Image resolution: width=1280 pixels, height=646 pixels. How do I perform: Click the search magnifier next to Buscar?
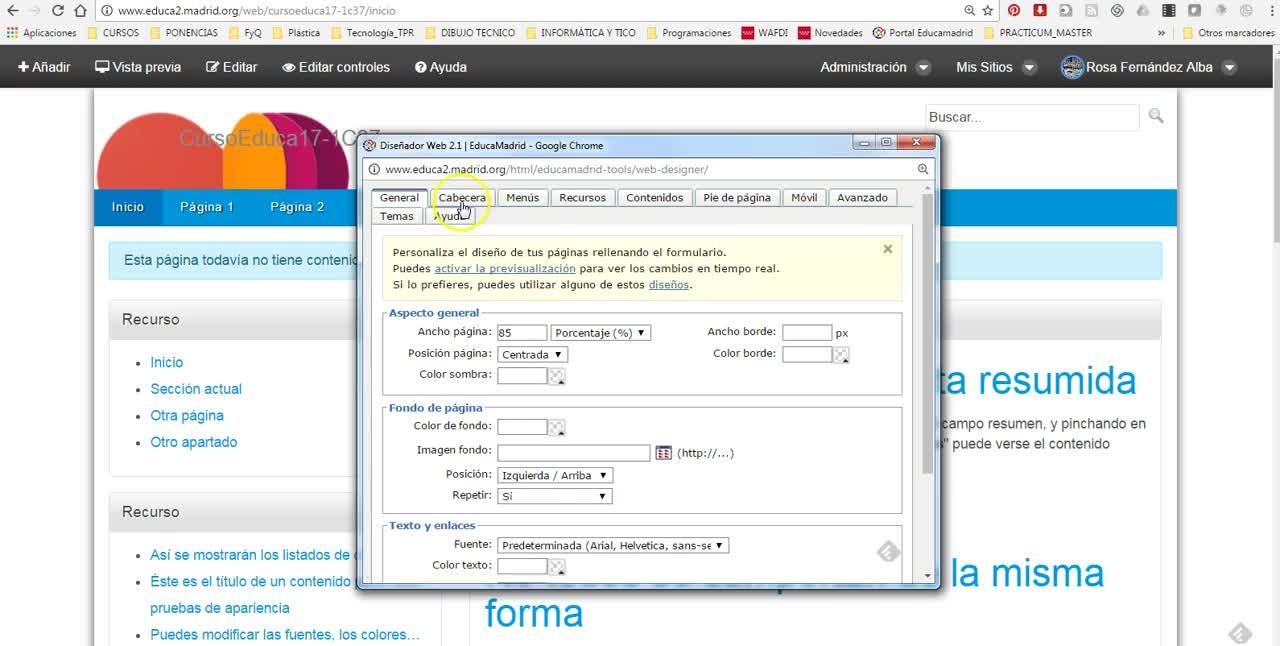tap(1156, 116)
